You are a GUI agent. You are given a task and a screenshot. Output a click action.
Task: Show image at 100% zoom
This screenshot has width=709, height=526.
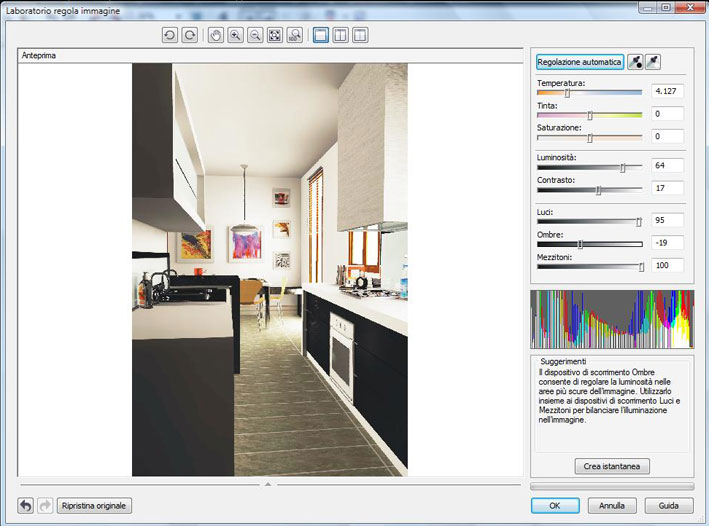click(x=294, y=35)
